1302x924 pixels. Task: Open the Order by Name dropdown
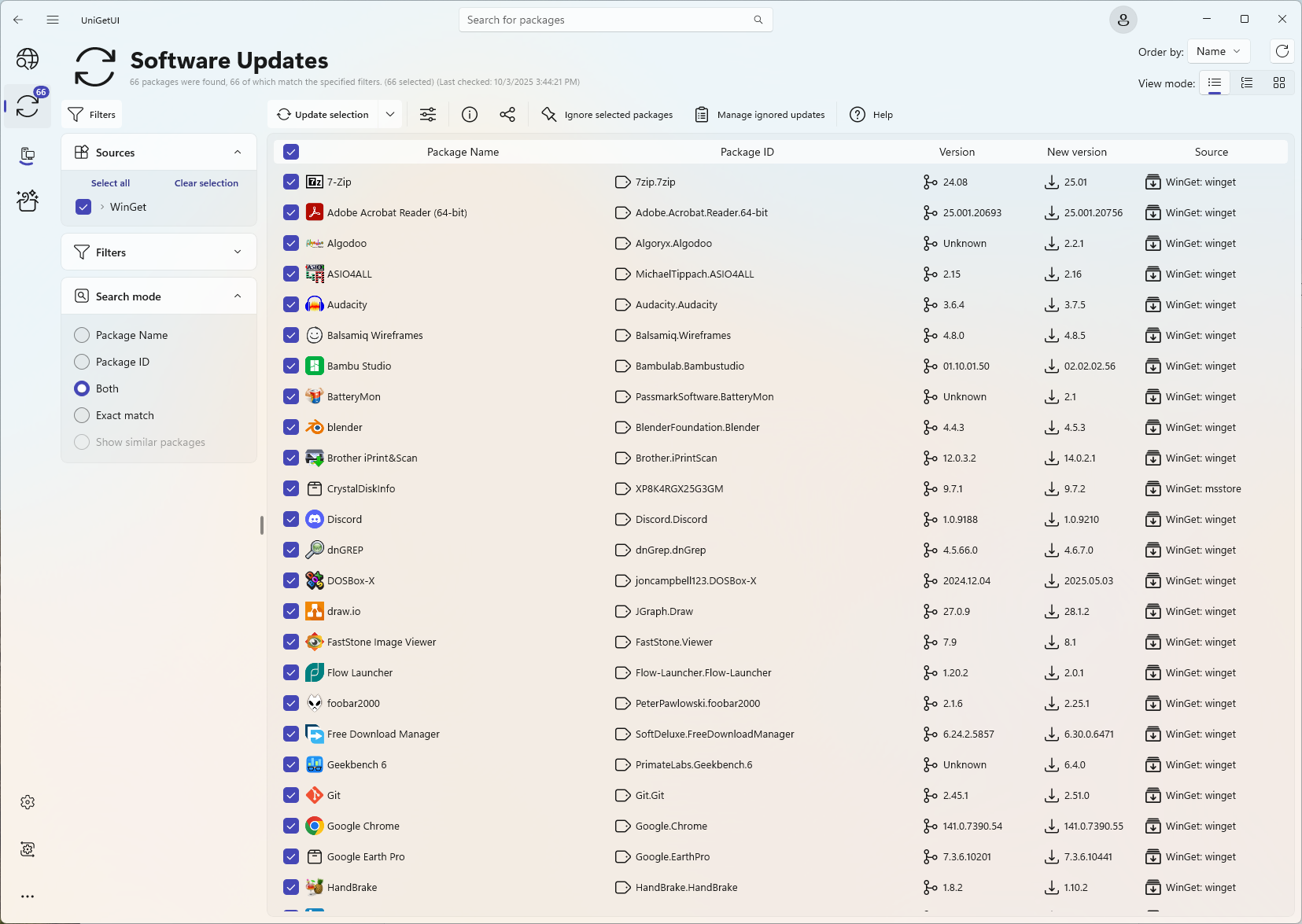point(1219,51)
